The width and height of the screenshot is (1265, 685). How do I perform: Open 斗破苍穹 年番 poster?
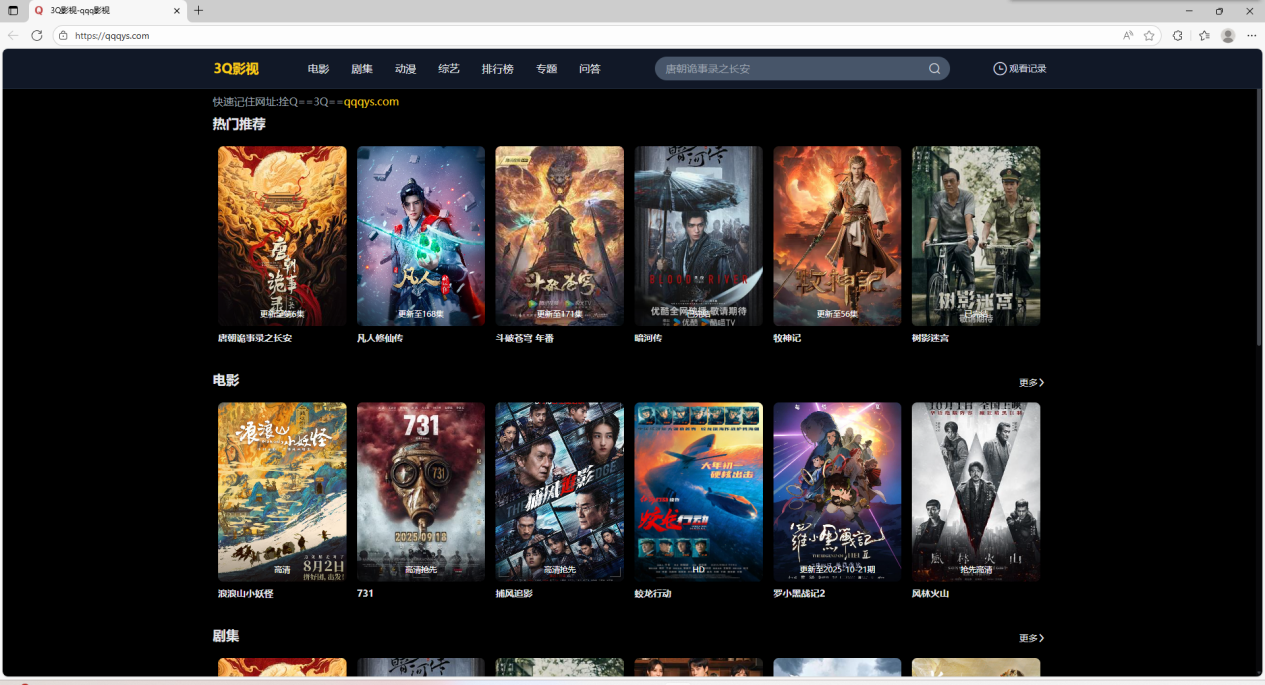coord(559,236)
